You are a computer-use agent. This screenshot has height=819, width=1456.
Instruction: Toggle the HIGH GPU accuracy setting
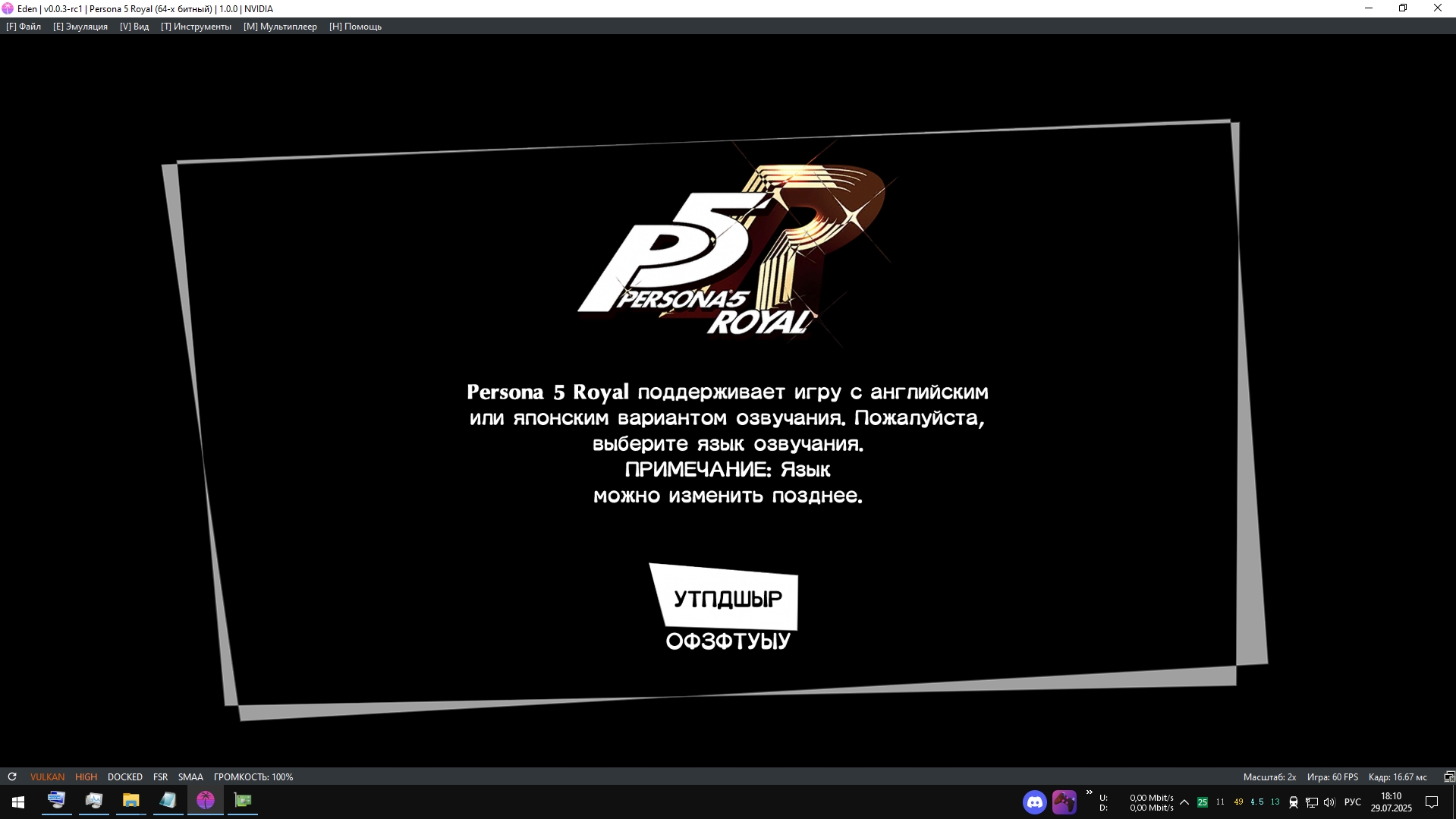(86, 776)
